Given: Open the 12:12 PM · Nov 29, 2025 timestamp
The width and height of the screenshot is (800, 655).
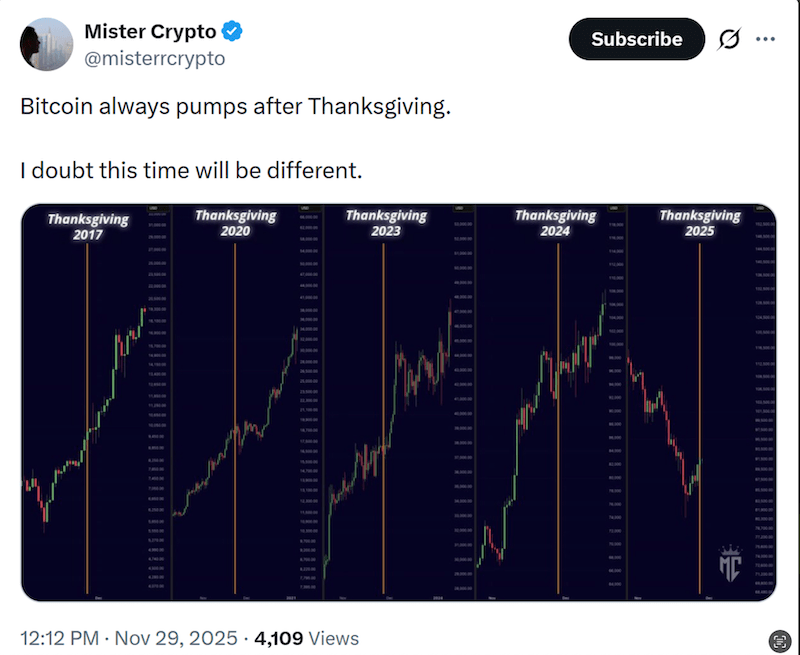Looking at the screenshot, I should (x=129, y=638).
